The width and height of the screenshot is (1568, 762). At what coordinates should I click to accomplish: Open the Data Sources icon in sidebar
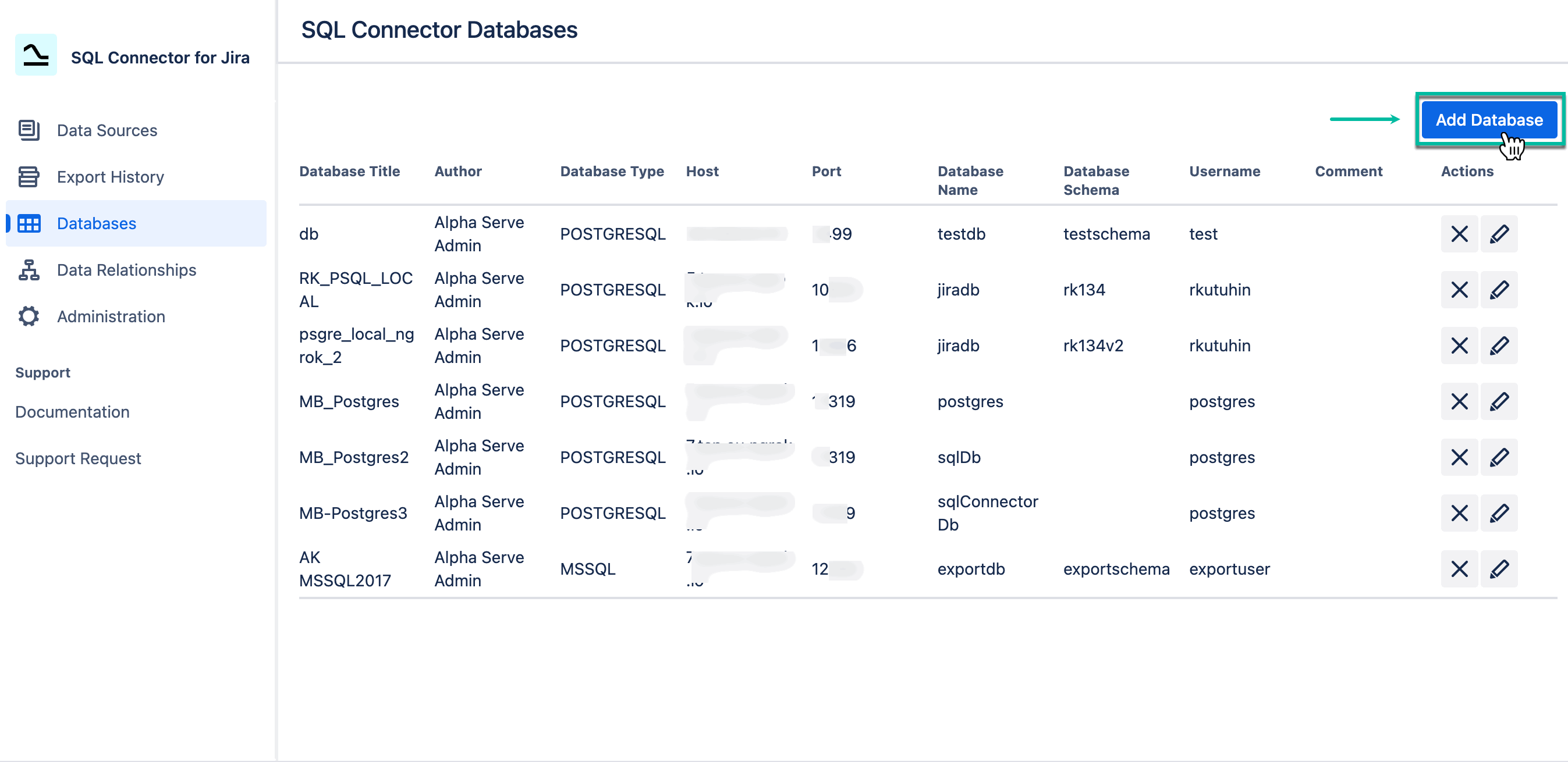[x=28, y=130]
